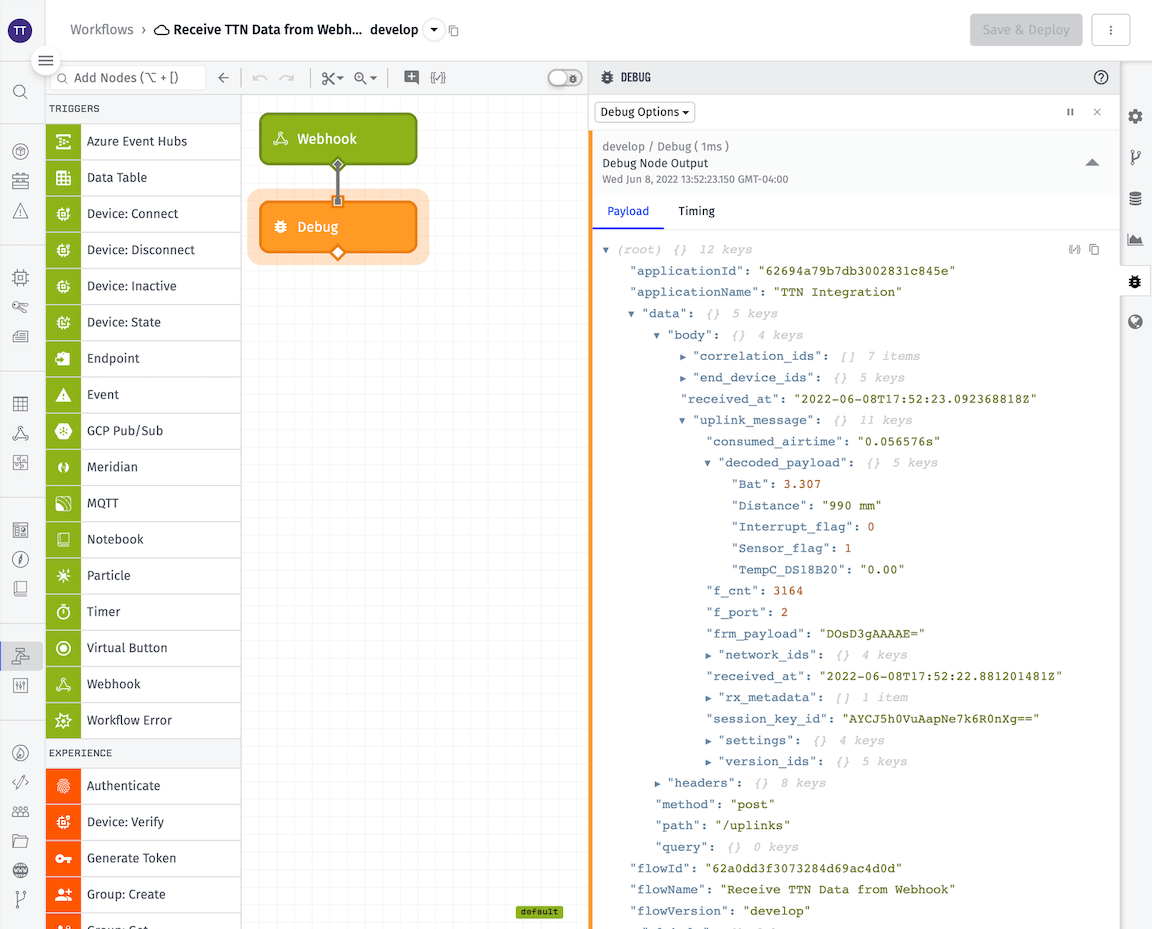Click the cut scissors tool icon
The width and height of the screenshot is (1152, 929).
327,78
